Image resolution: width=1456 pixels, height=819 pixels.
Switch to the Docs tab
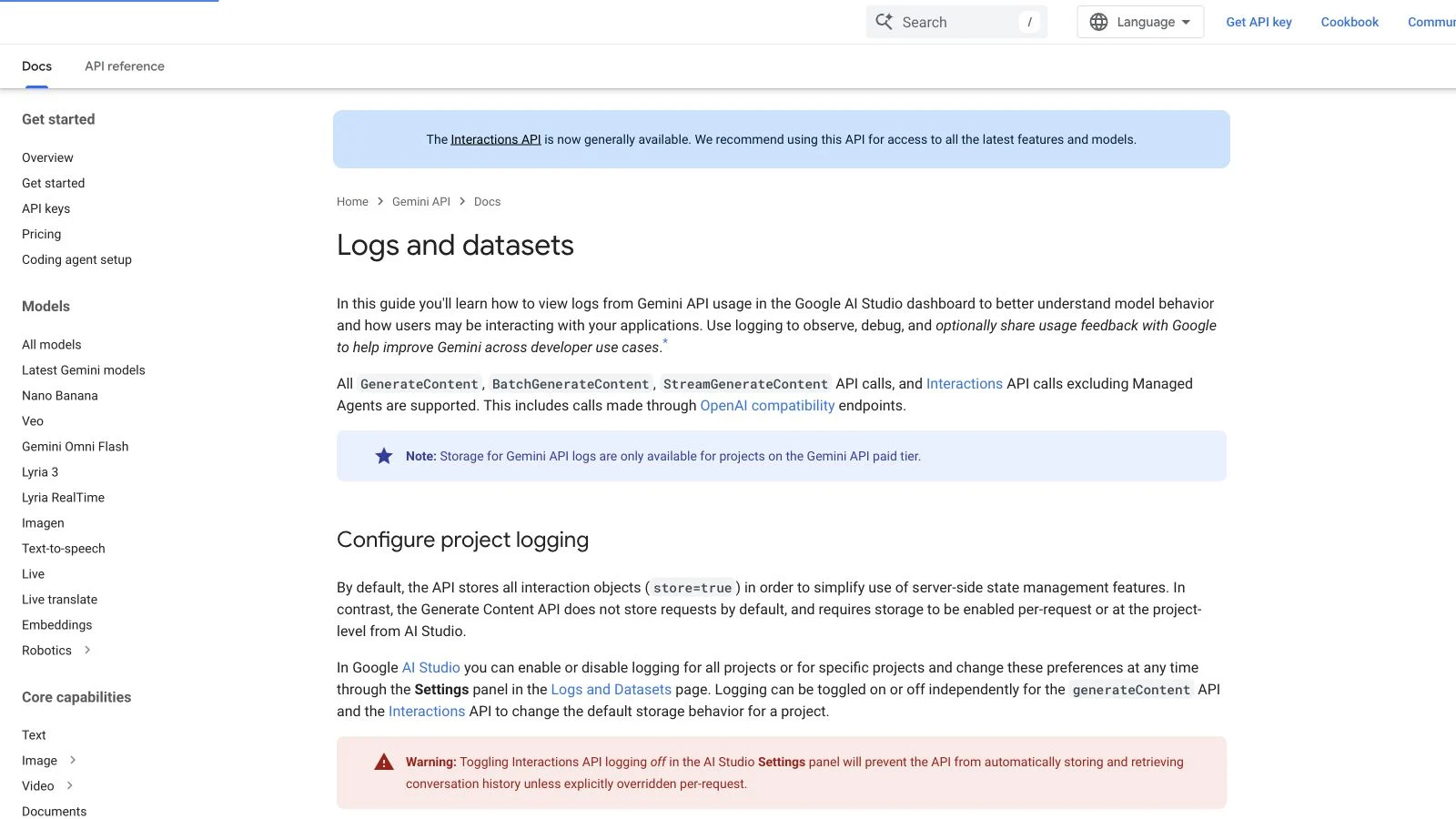[36, 66]
